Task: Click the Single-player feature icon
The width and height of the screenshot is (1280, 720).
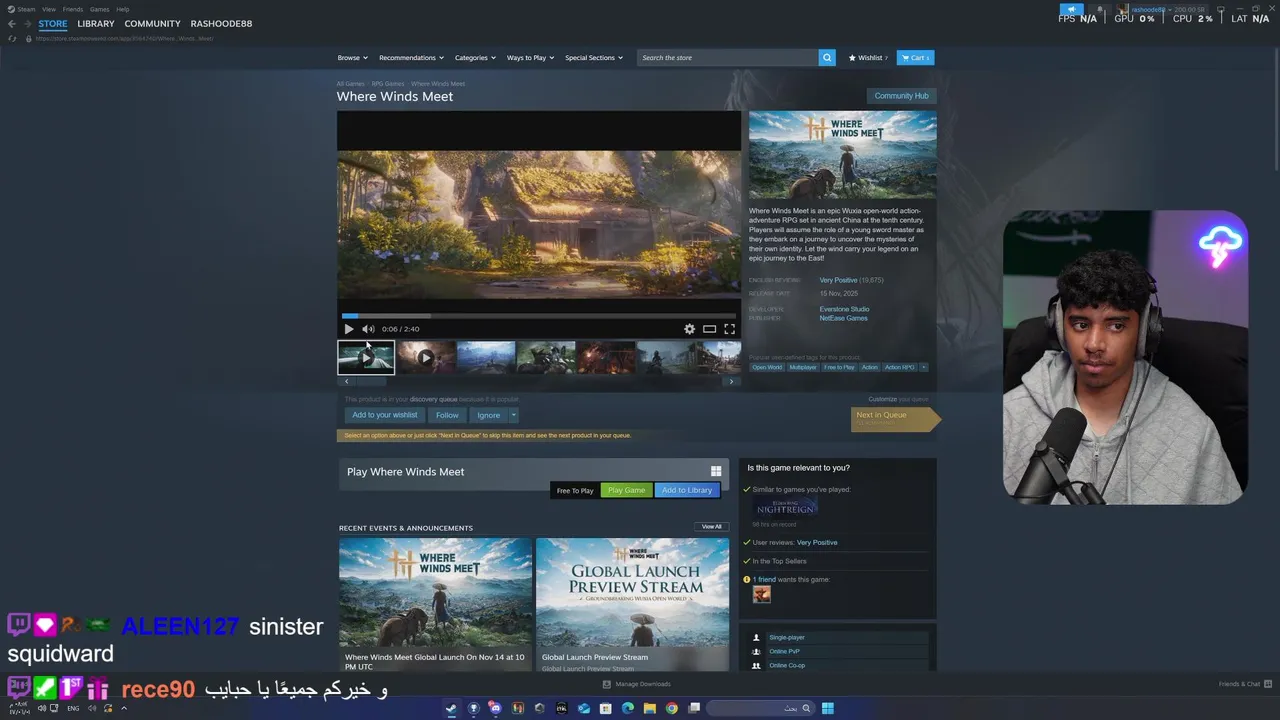Action: click(x=756, y=637)
